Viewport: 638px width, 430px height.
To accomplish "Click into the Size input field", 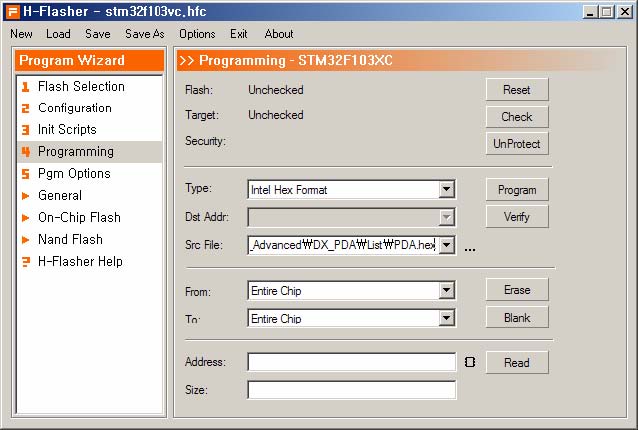I will pos(352,390).
